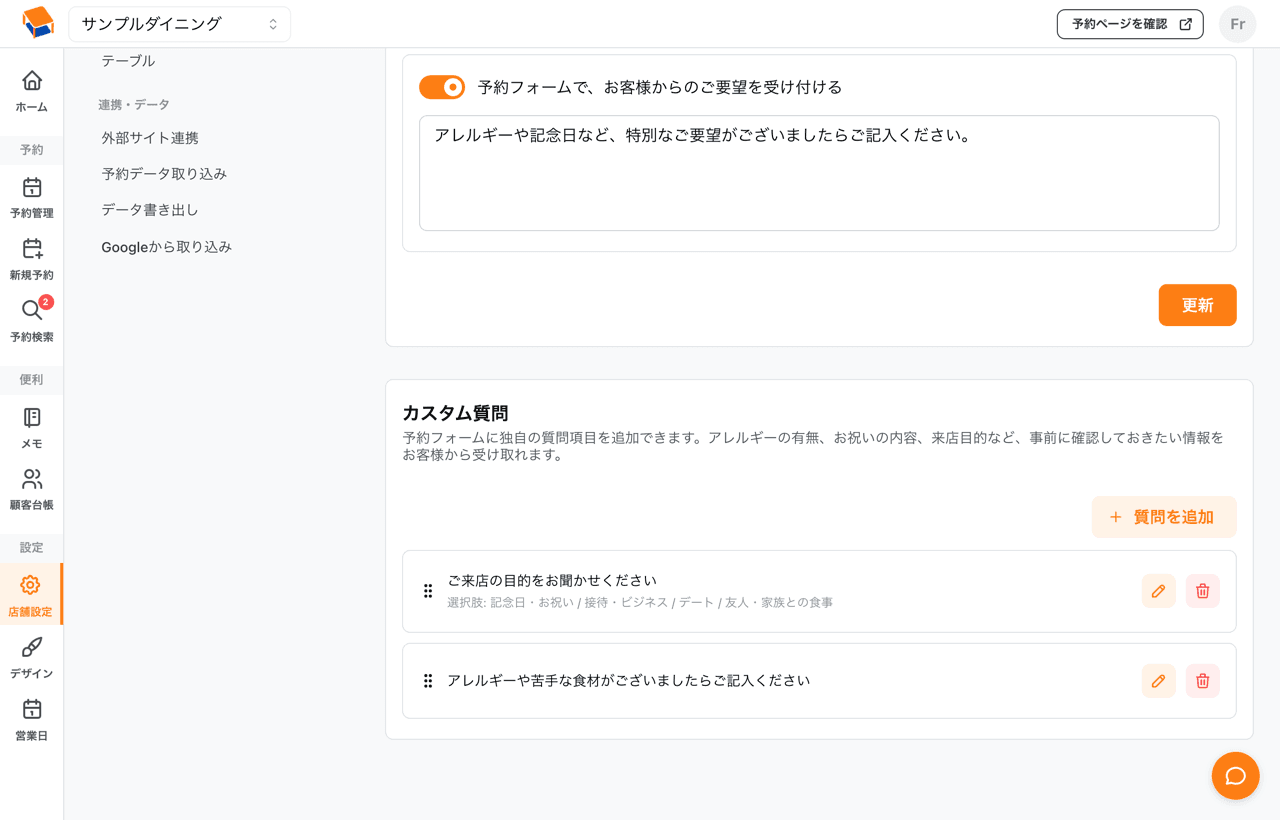Click the ご来店の目的をお聞かせください question text
This screenshot has height=820, width=1280.
click(552, 581)
